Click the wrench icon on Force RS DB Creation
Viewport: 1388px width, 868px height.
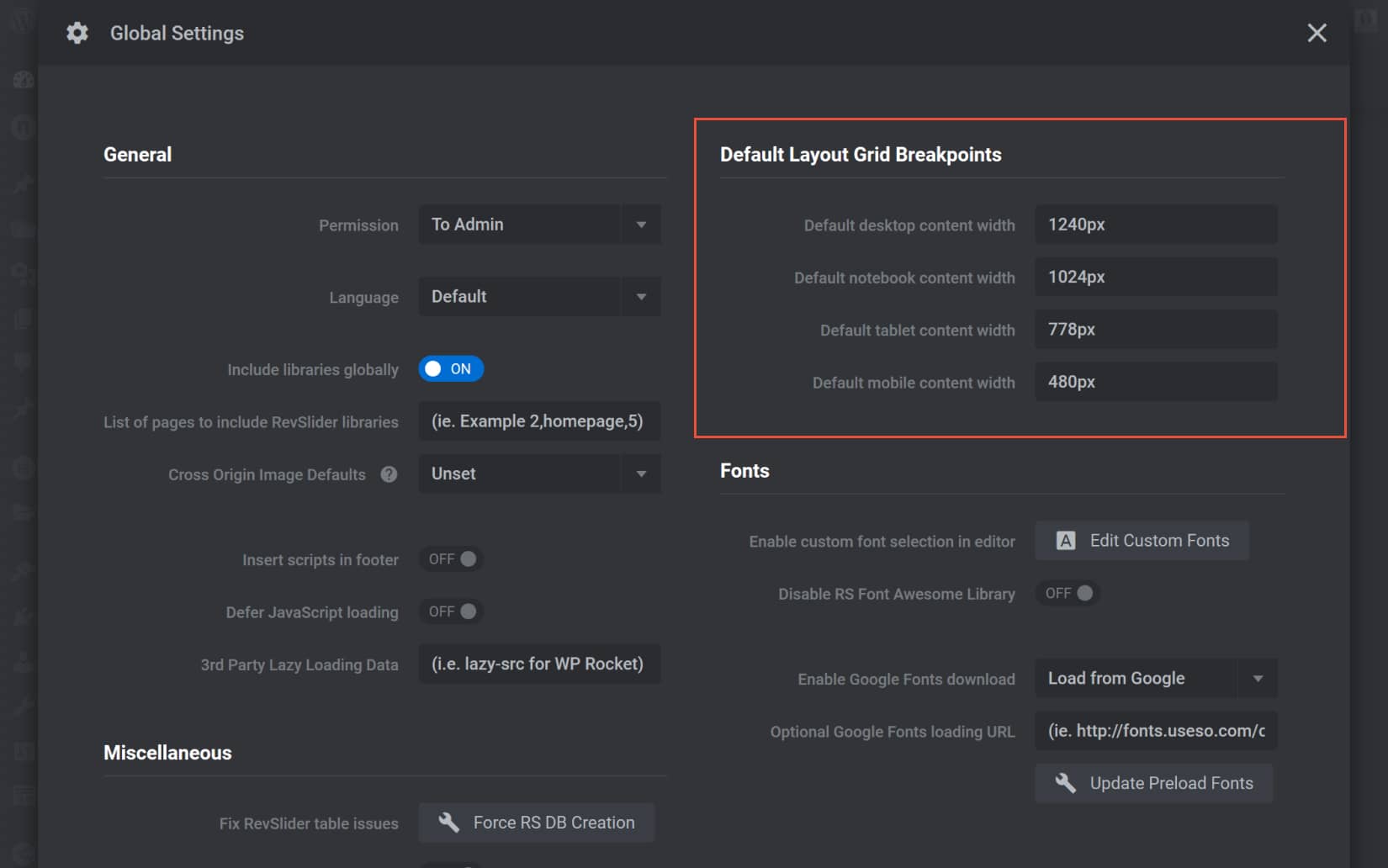[x=450, y=822]
